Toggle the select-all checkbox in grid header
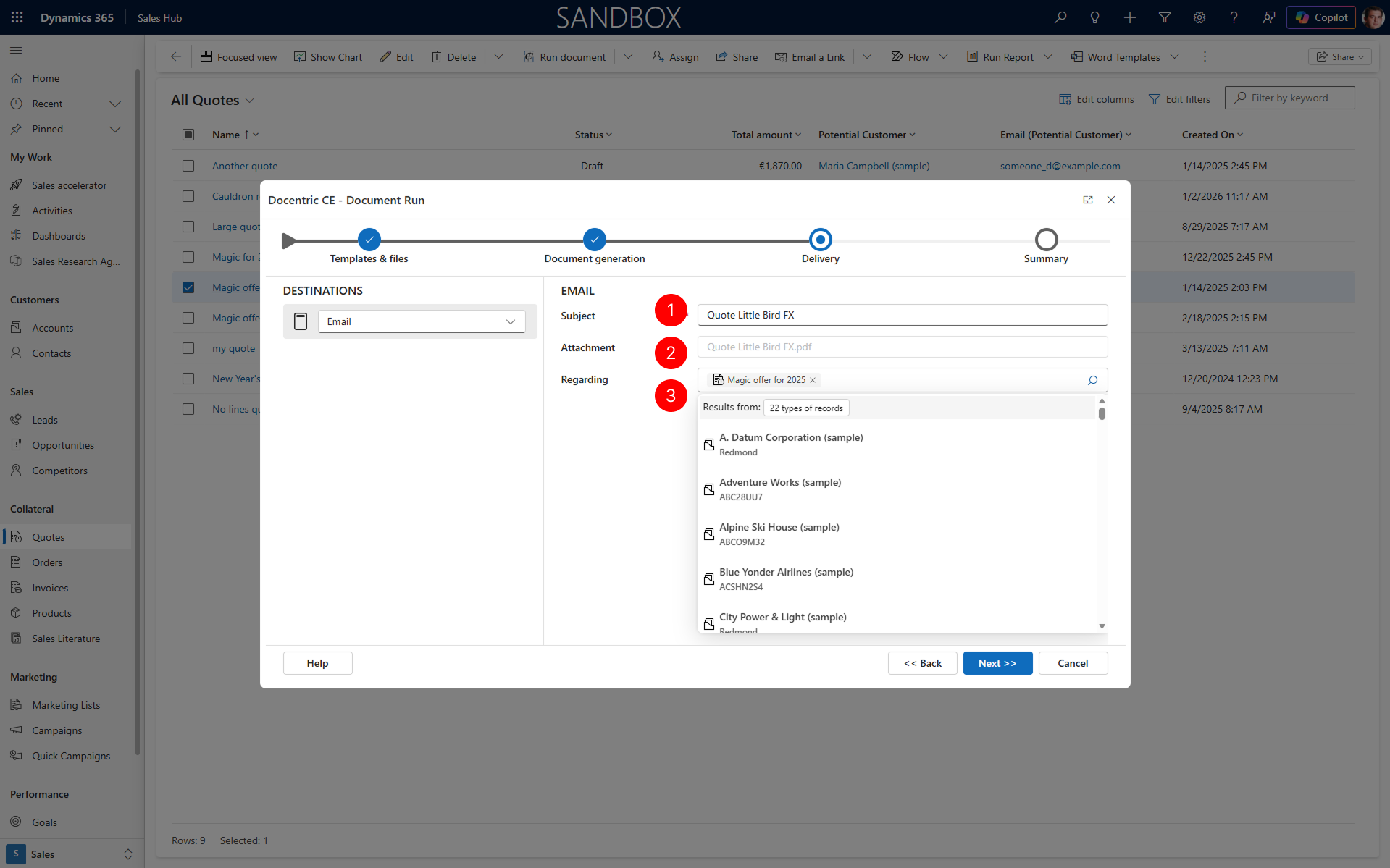The height and width of the screenshot is (868, 1390). point(188,135)
